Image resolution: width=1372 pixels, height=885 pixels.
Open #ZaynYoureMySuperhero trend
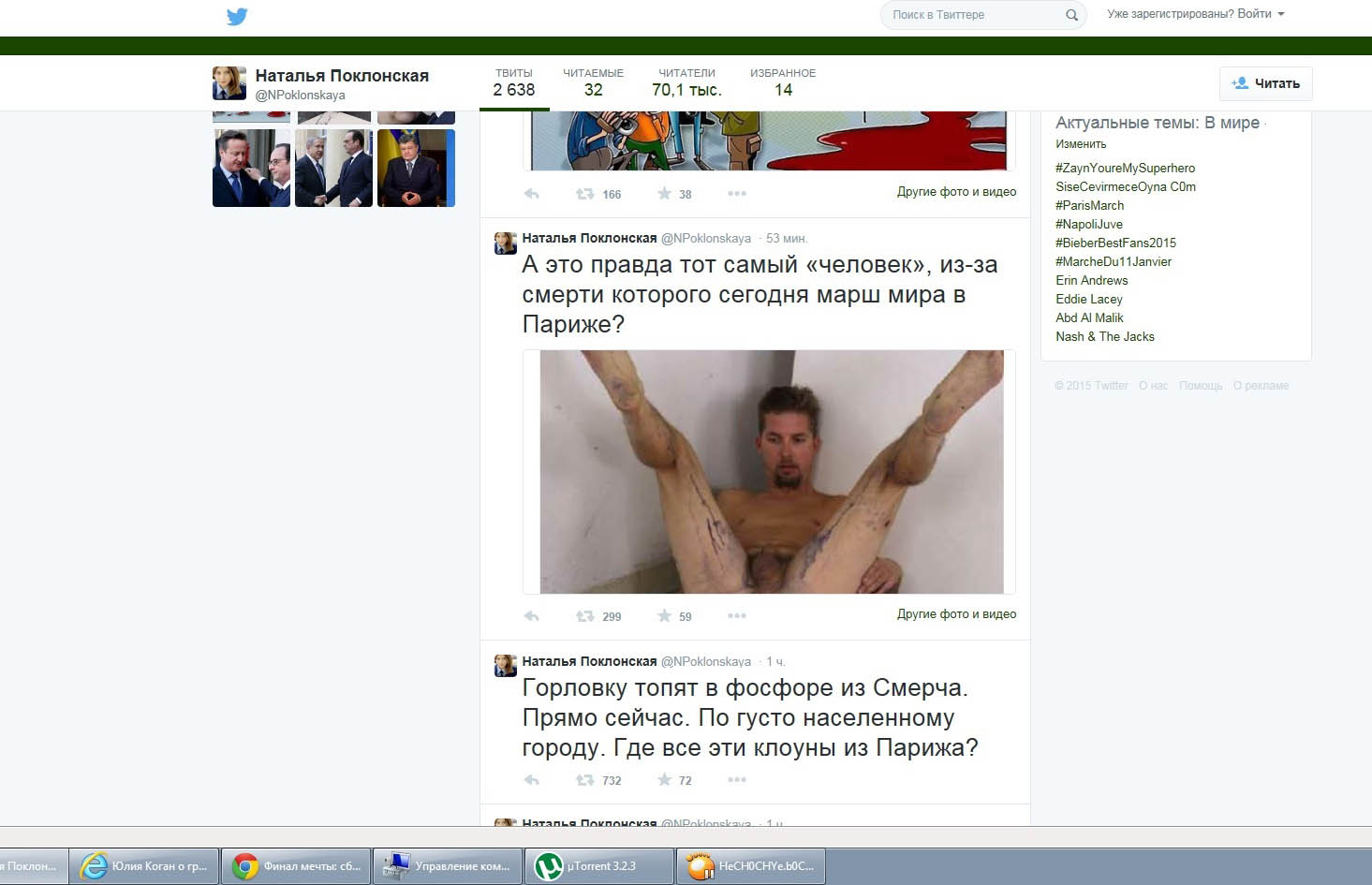point(1125,169)
